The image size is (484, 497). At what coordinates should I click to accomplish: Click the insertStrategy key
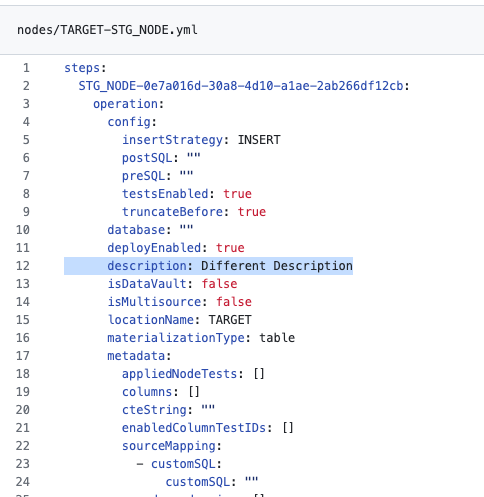coord(172,140)
